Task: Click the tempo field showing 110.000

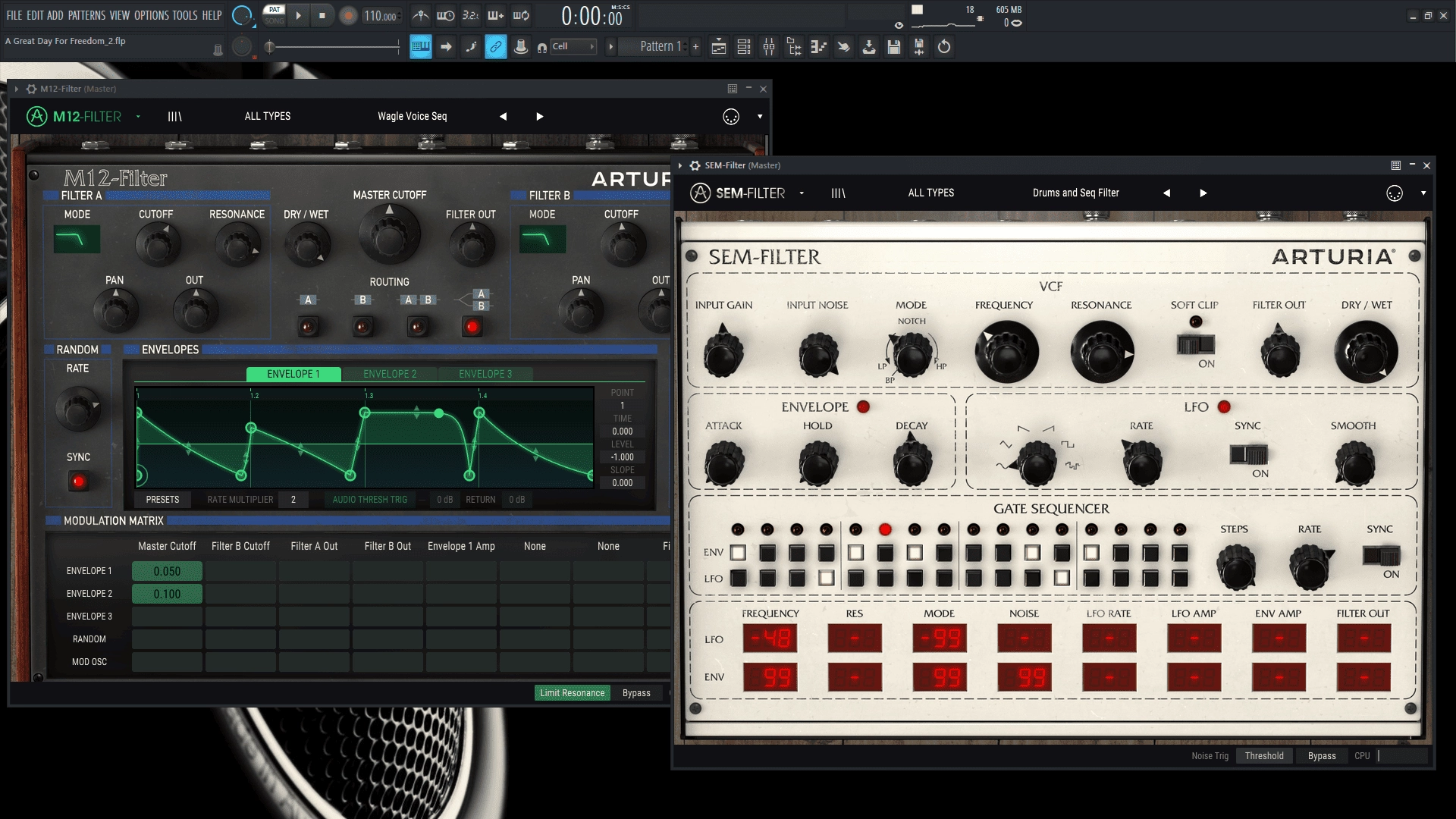Action: click(381, 16)
